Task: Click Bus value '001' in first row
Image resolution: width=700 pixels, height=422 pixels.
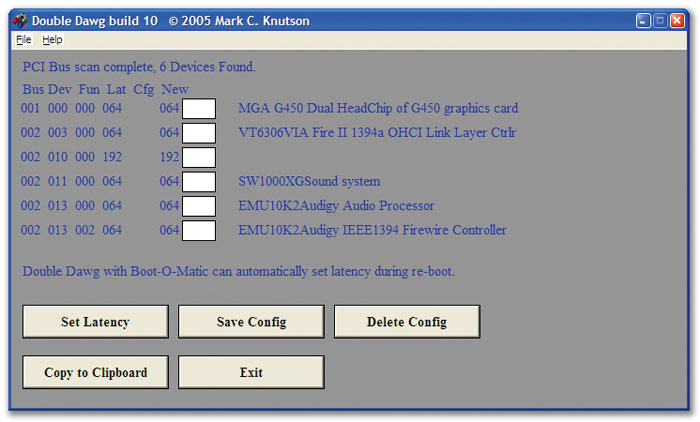Action: coord(30,109)
